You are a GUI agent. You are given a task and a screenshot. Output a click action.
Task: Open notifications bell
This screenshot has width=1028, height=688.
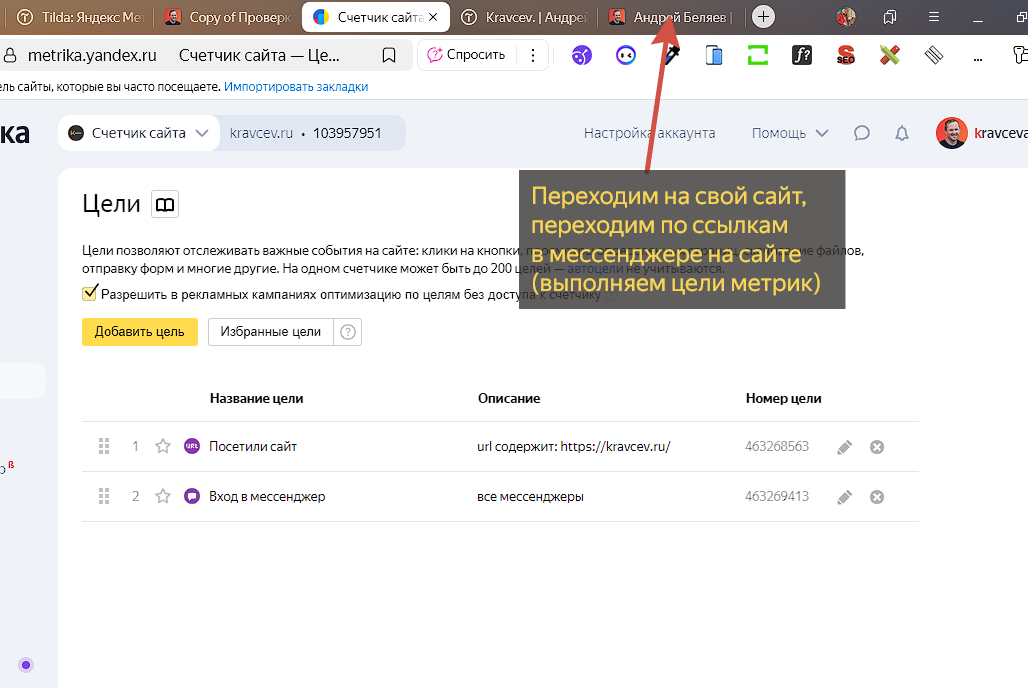tap(902, 133)
